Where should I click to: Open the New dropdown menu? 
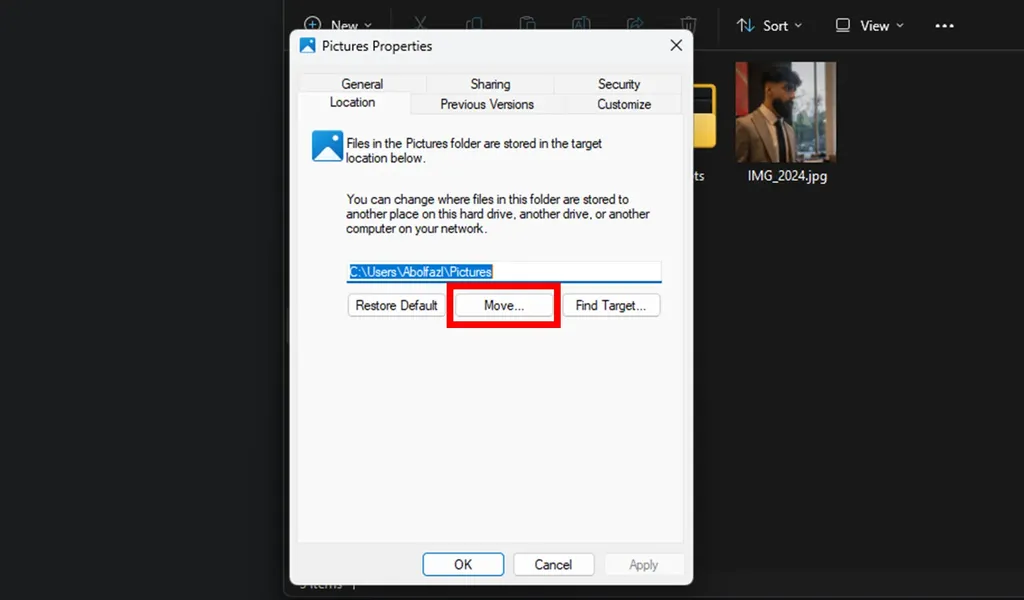point(337,25)
